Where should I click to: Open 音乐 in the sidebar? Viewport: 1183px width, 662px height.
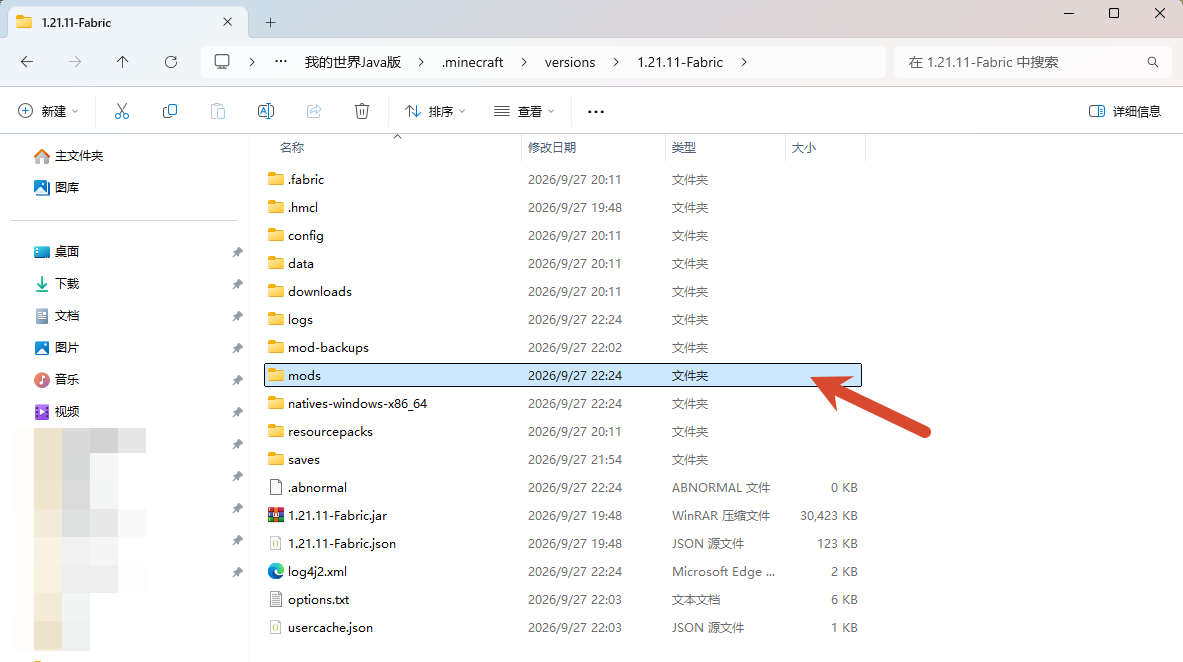[57, 380]
